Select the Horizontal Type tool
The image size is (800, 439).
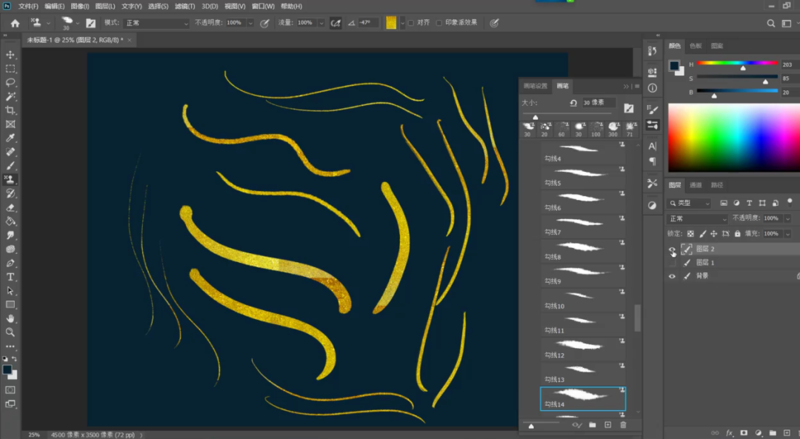click(x=10, y=276)
